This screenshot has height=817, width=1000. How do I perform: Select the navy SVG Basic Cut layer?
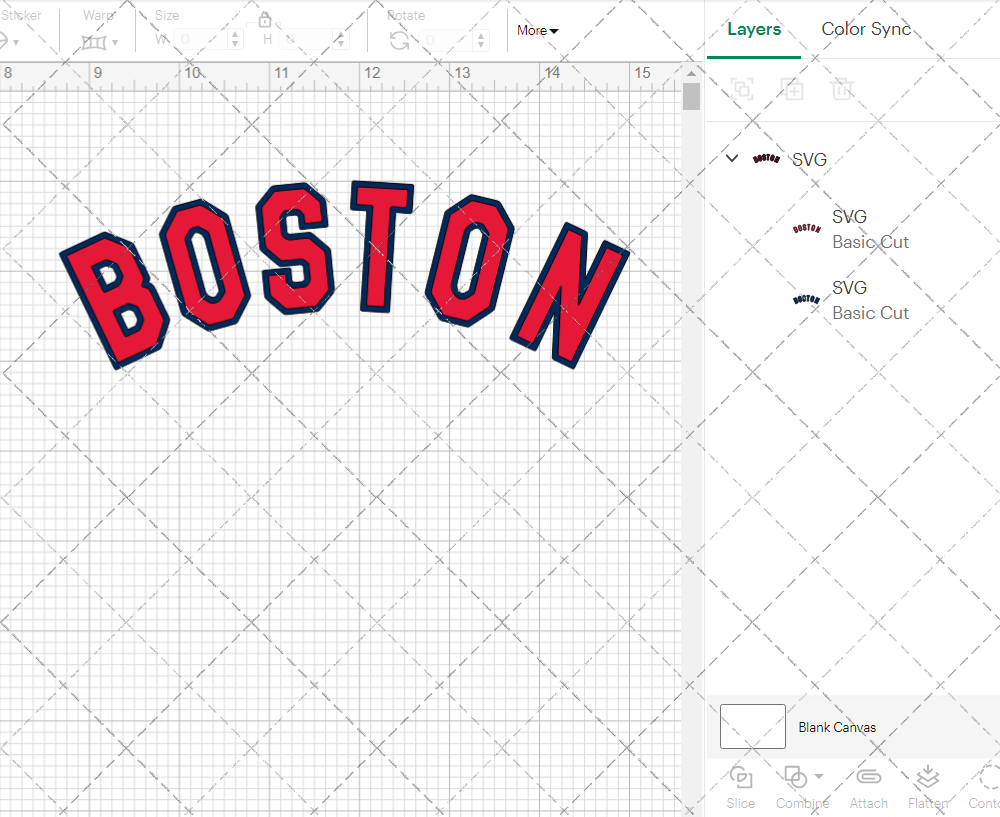click(868, 300)
